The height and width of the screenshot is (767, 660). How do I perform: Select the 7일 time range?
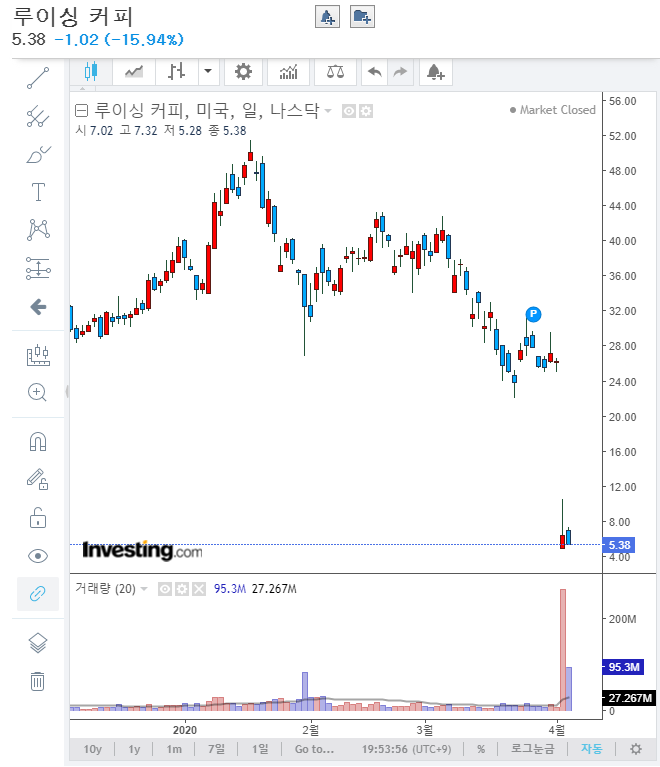(x=216, y=749)
